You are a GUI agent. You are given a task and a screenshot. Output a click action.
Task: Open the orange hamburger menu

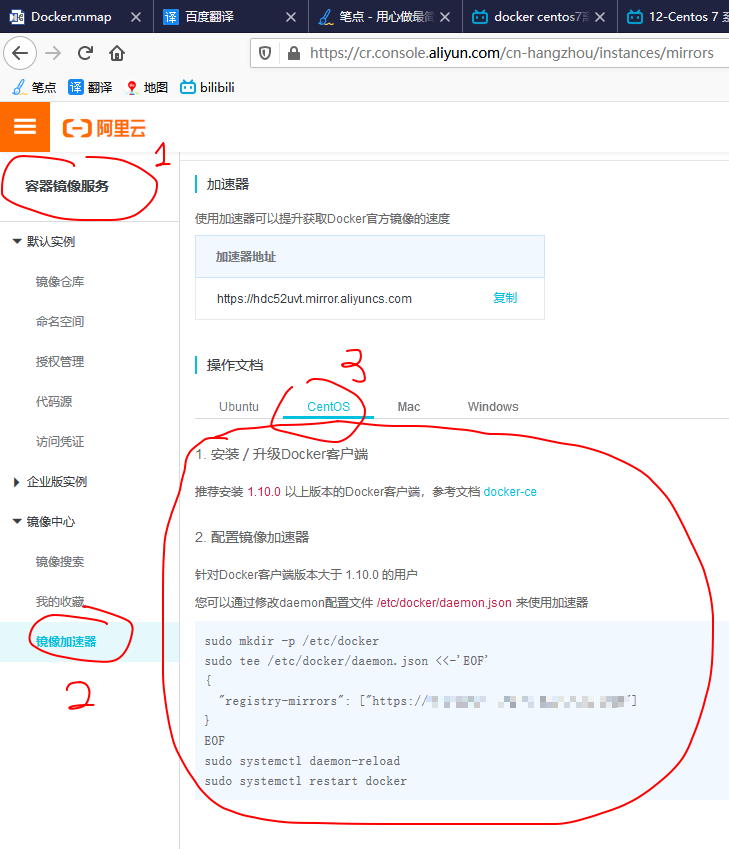tap(25, 127)
